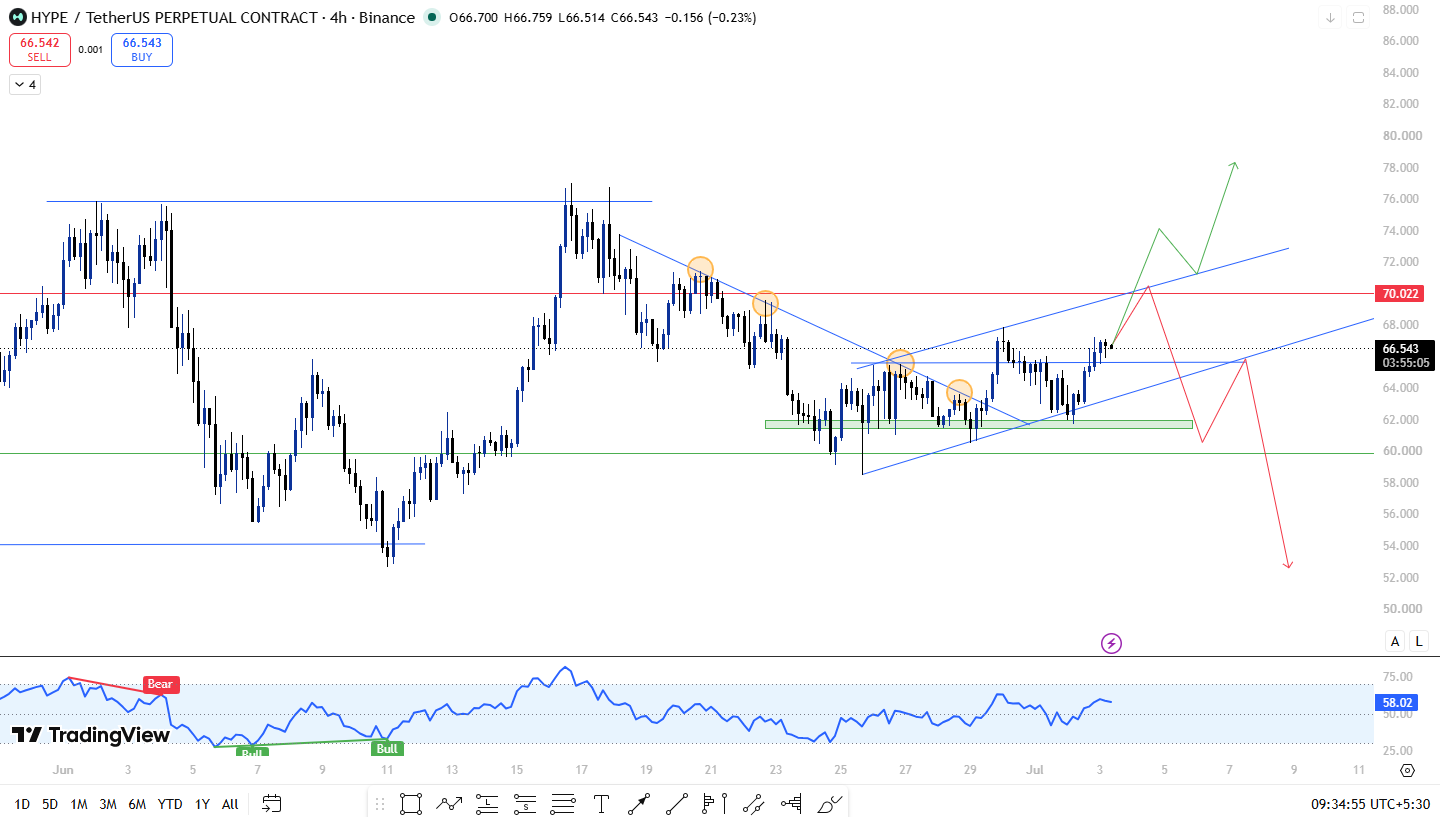This screenshot has height=817, width=1440.
Task: Click the down arrow button at top right
Action: pyautogui.click(x=1330, y=17)
